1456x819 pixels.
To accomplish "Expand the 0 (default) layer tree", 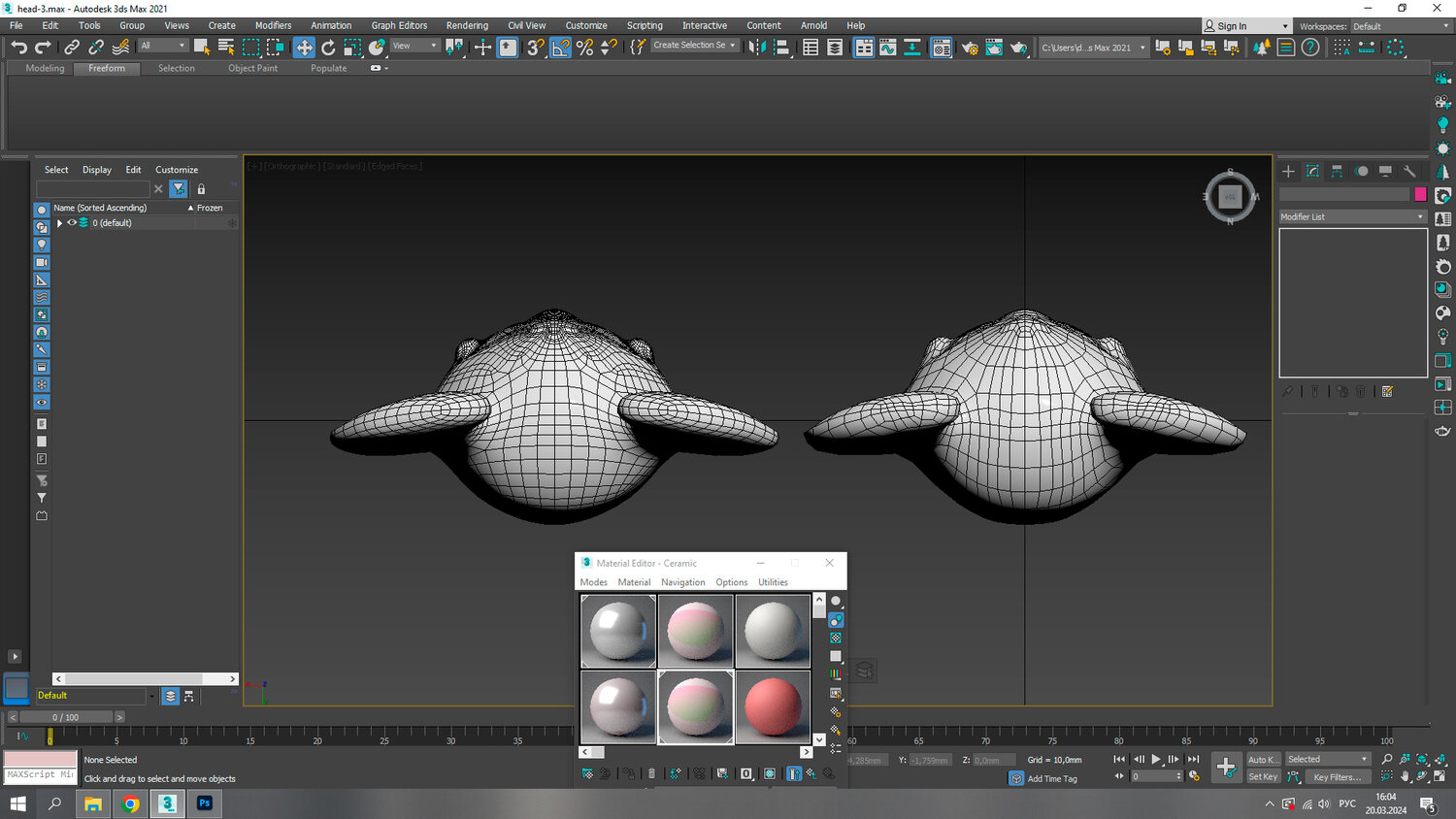I will [59, 223].
